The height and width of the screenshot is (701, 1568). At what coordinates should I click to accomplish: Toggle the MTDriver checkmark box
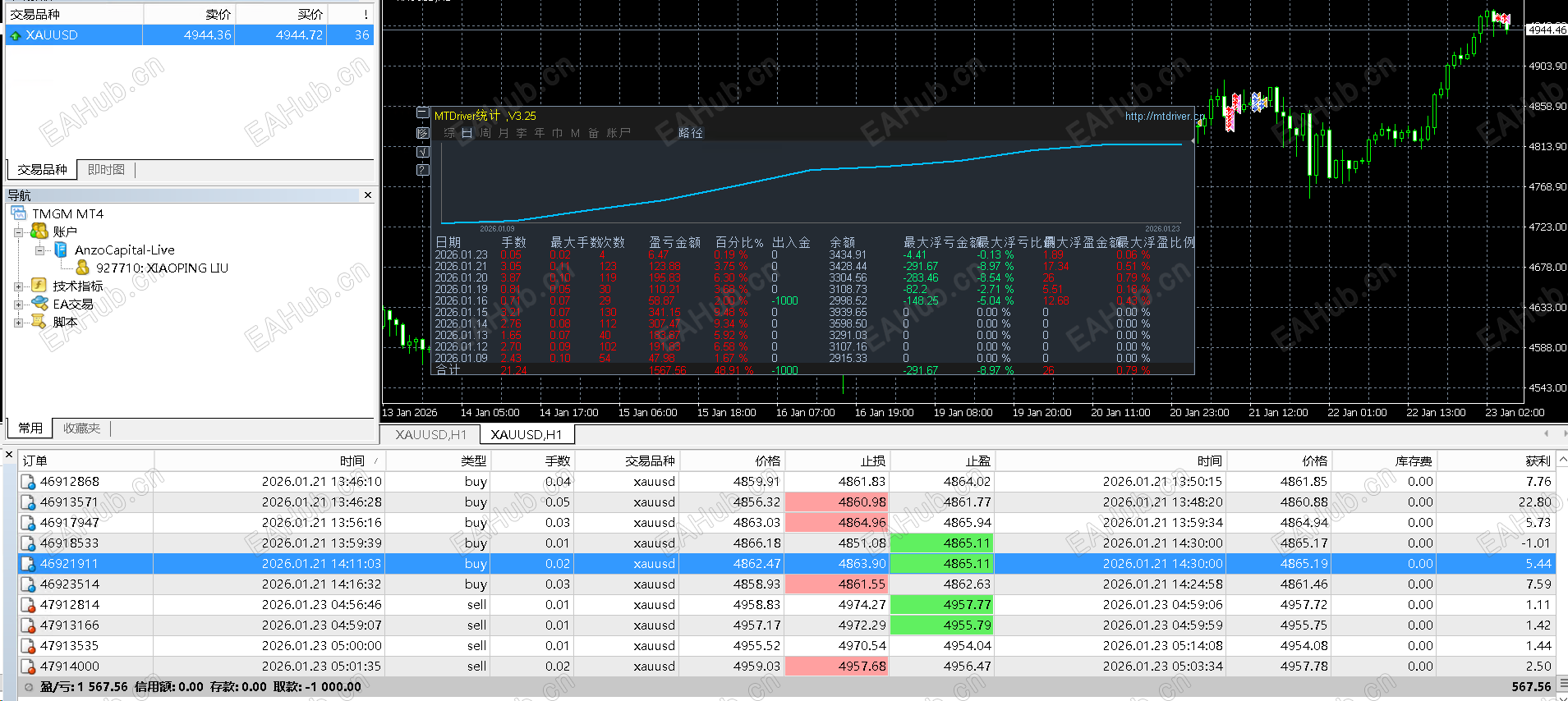(422, 151)
